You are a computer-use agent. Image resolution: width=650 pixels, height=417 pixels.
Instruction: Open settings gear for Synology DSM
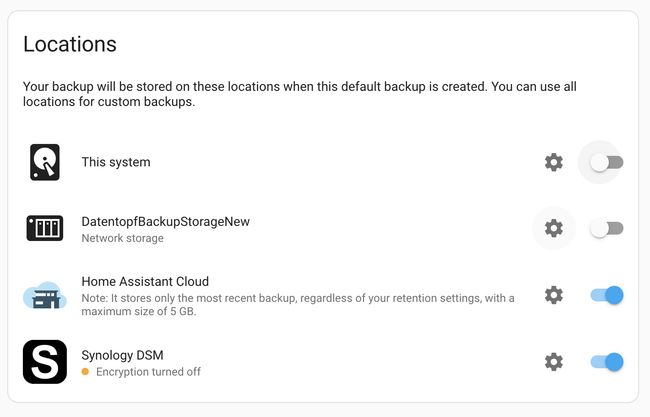coord(553,362)
